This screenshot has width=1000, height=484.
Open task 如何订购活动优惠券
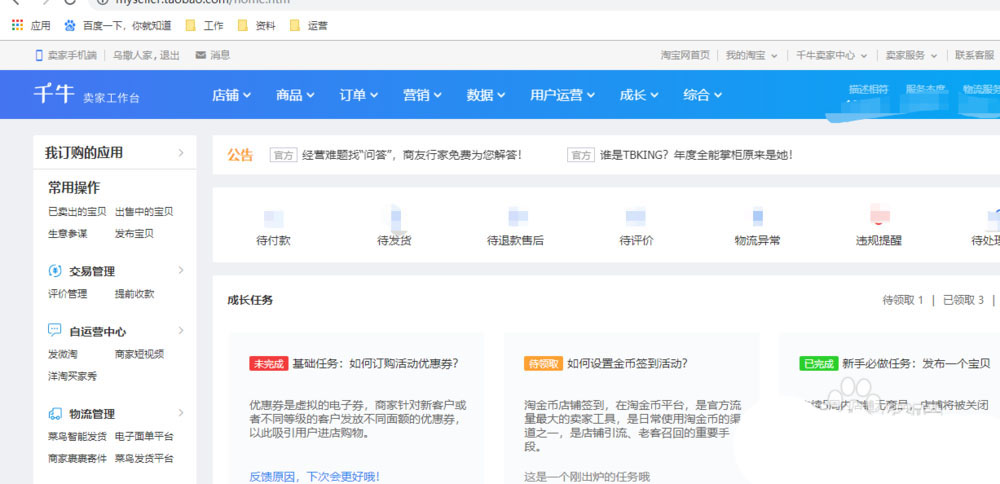click(375, 364)
